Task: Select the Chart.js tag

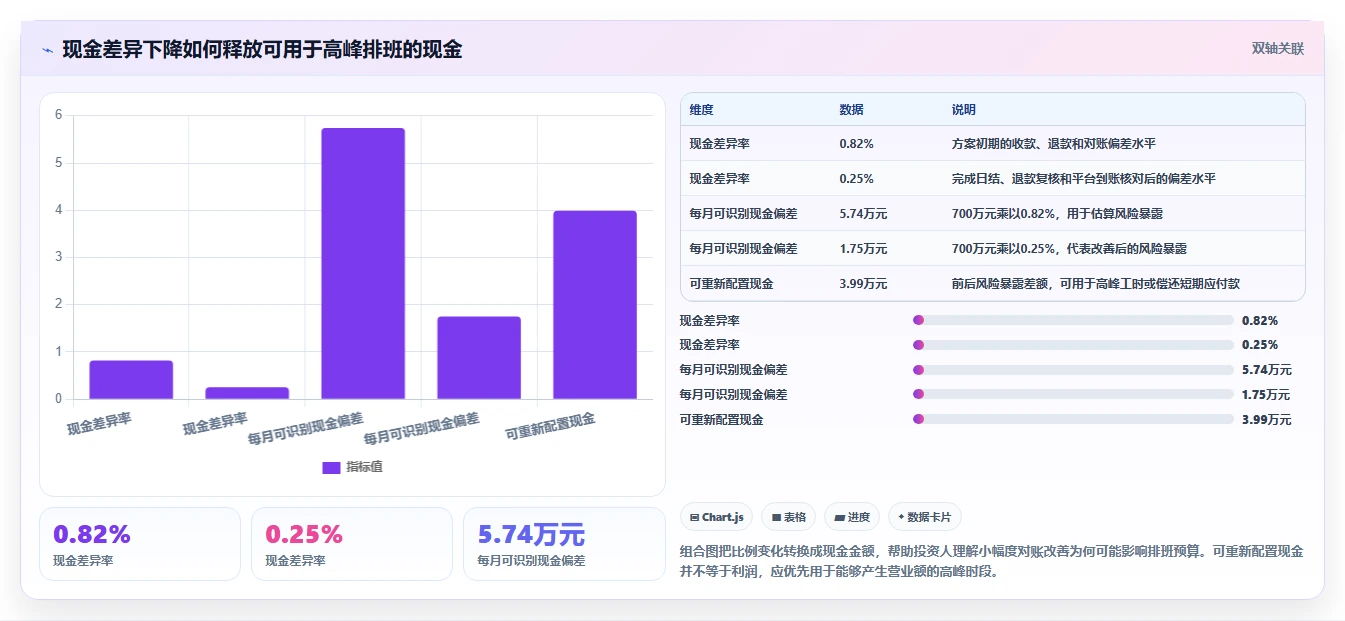Action: [716, 517]
